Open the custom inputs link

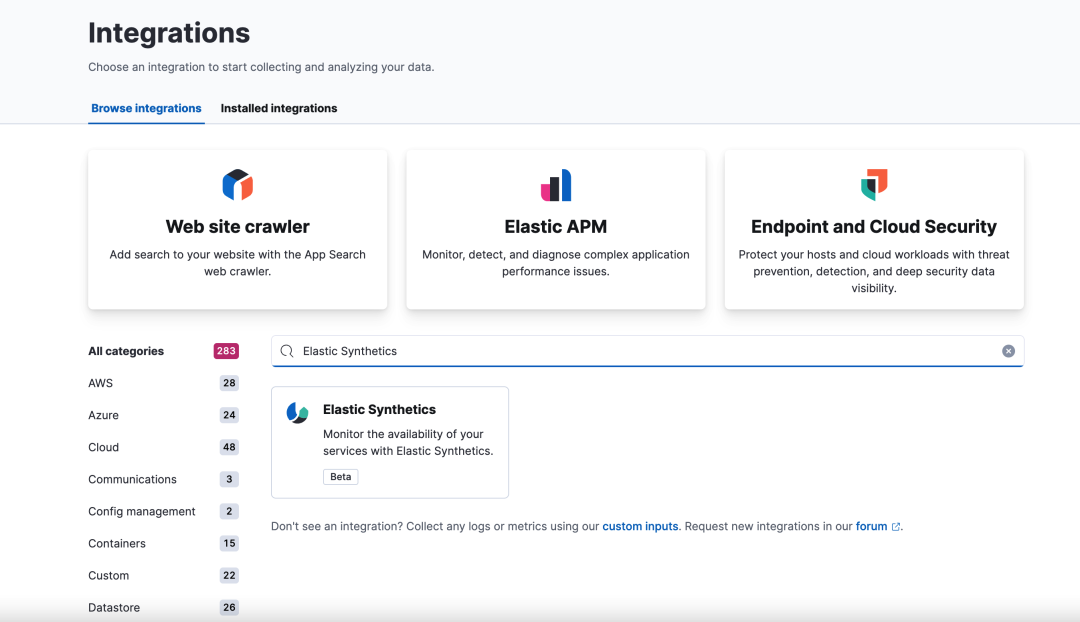click(x=640, y=526)
